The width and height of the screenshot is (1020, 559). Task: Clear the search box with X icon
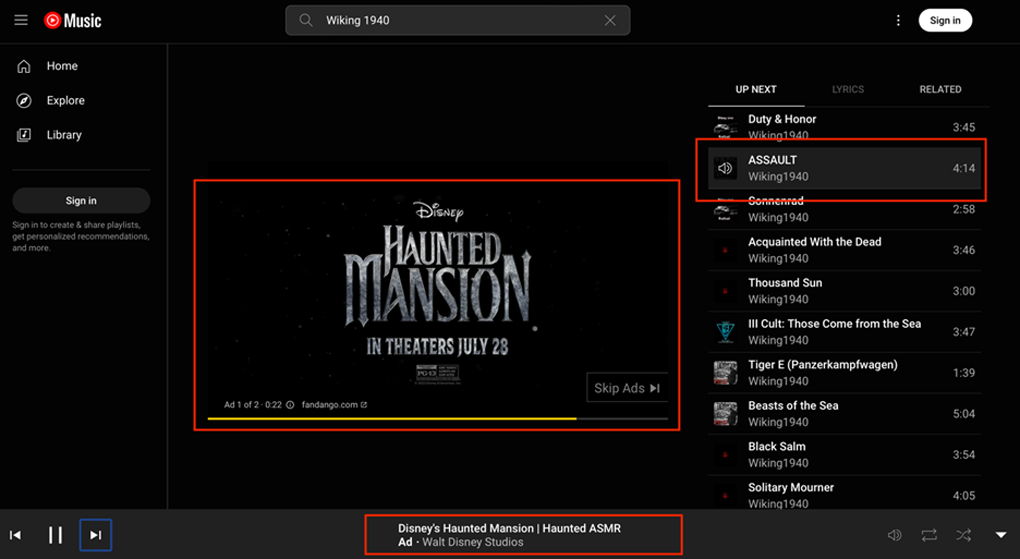tap(610, 20)
